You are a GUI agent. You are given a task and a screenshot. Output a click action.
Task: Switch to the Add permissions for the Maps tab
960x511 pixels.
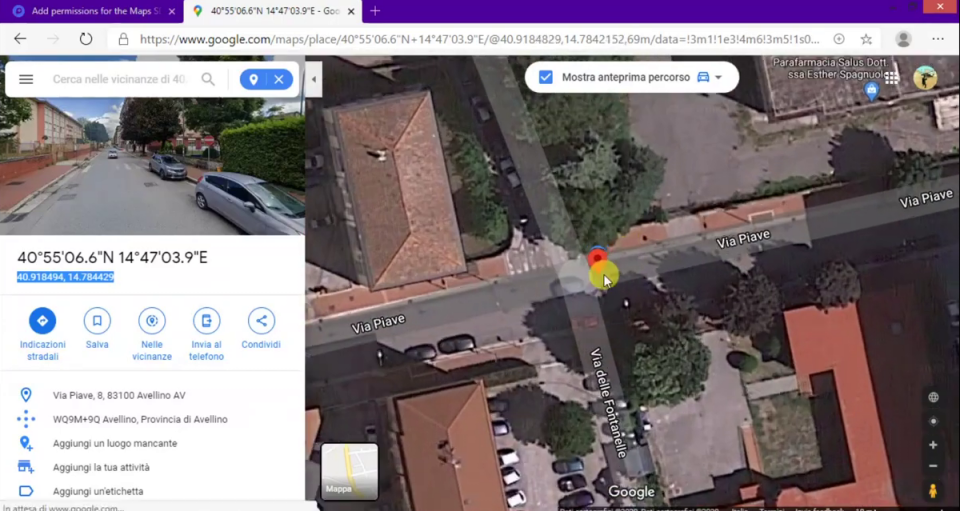coord(91,11)
